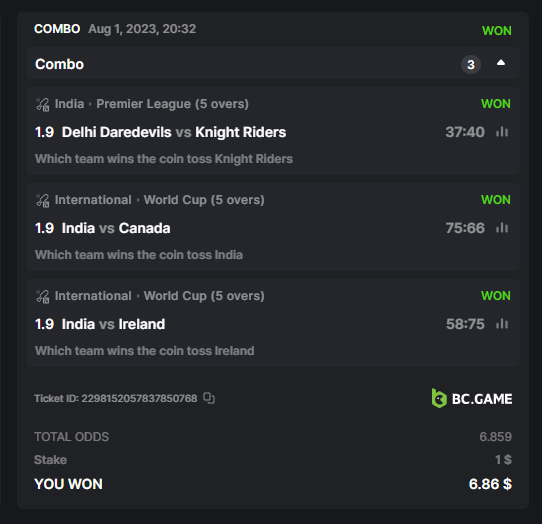
Task: Click the combo count badge showing 3
Action: point(471,64)
